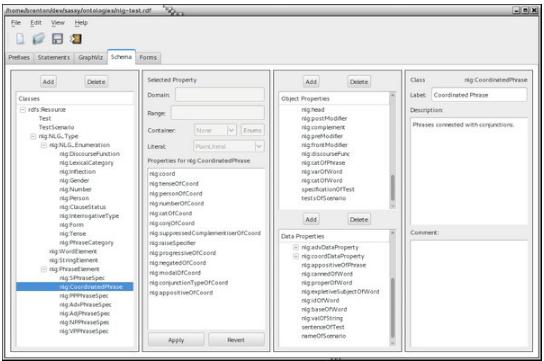Image resolution: width=544 pixels, height=361 pixels.
Task: Select nlg:CoordinatedPhrase class
Action: (x=91, y=287)
